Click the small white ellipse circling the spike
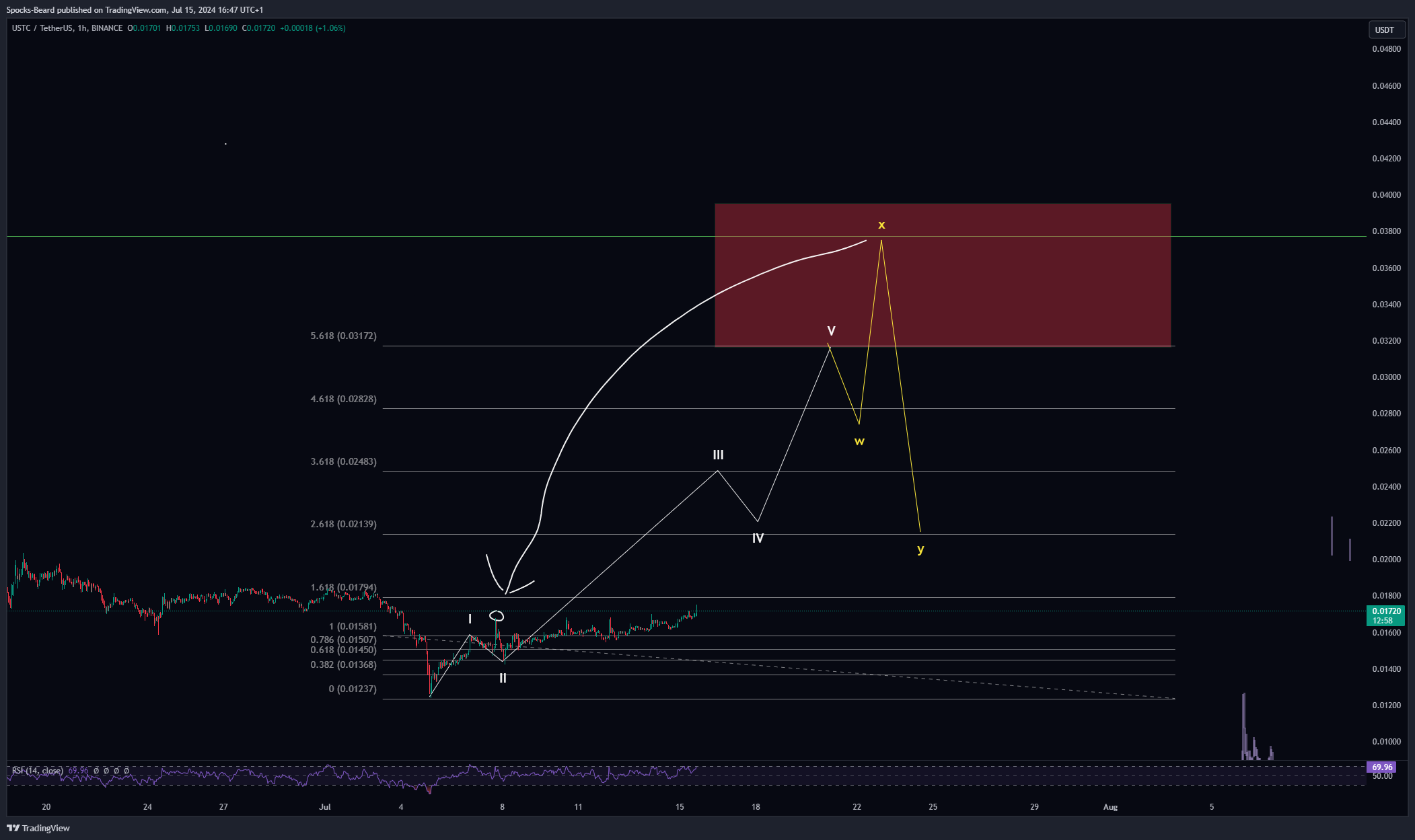 (497, 615)
